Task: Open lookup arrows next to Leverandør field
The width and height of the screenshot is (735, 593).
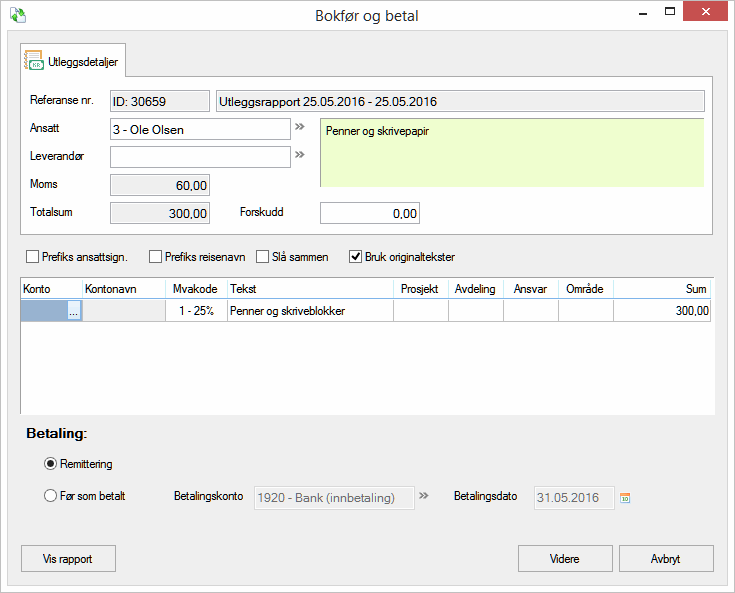Action: tap(299, 155)
